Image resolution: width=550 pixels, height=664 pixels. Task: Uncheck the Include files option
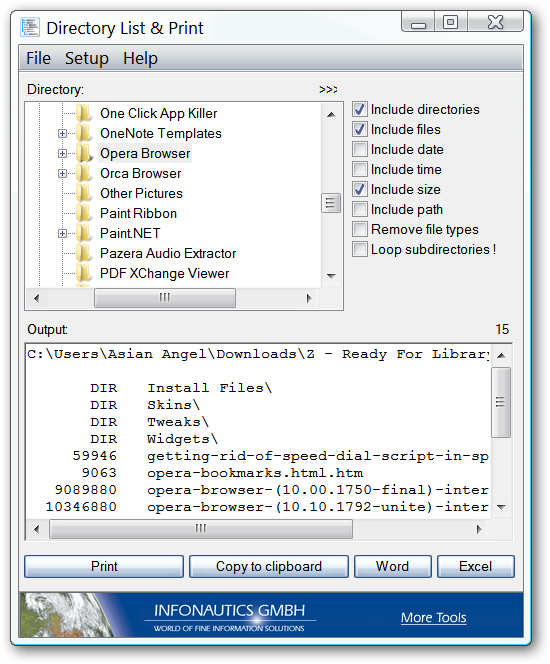click(360, 129)
